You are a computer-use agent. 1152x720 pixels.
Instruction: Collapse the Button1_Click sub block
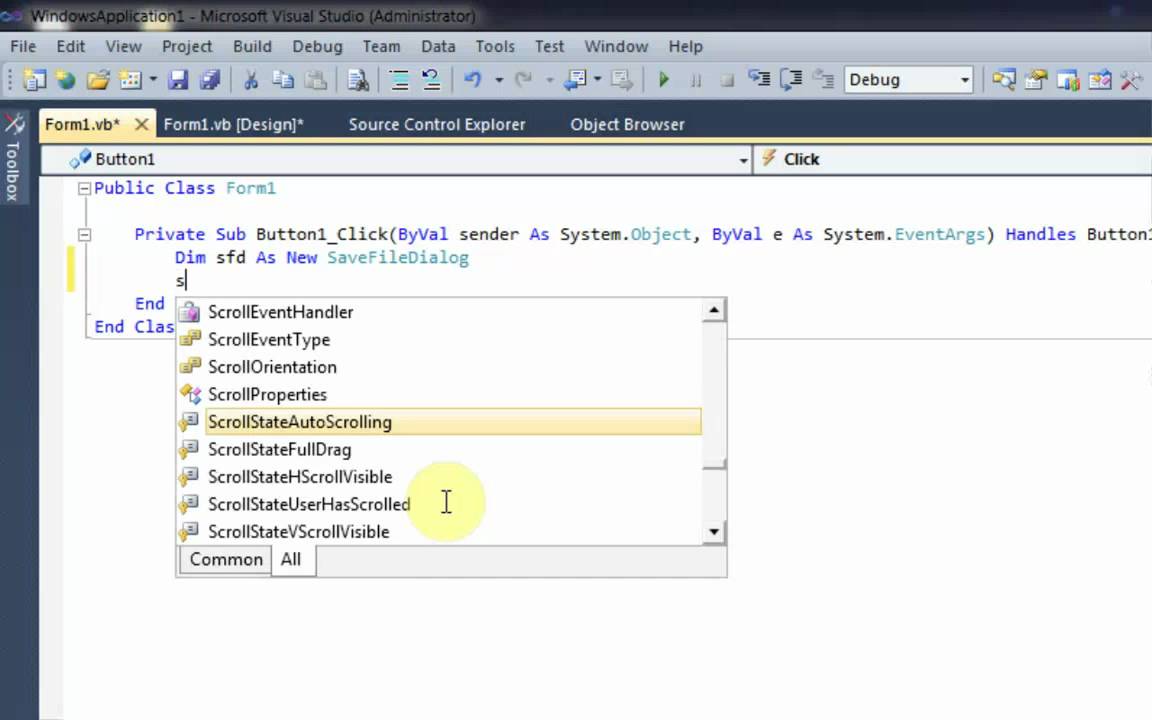[x=84, y=235]
